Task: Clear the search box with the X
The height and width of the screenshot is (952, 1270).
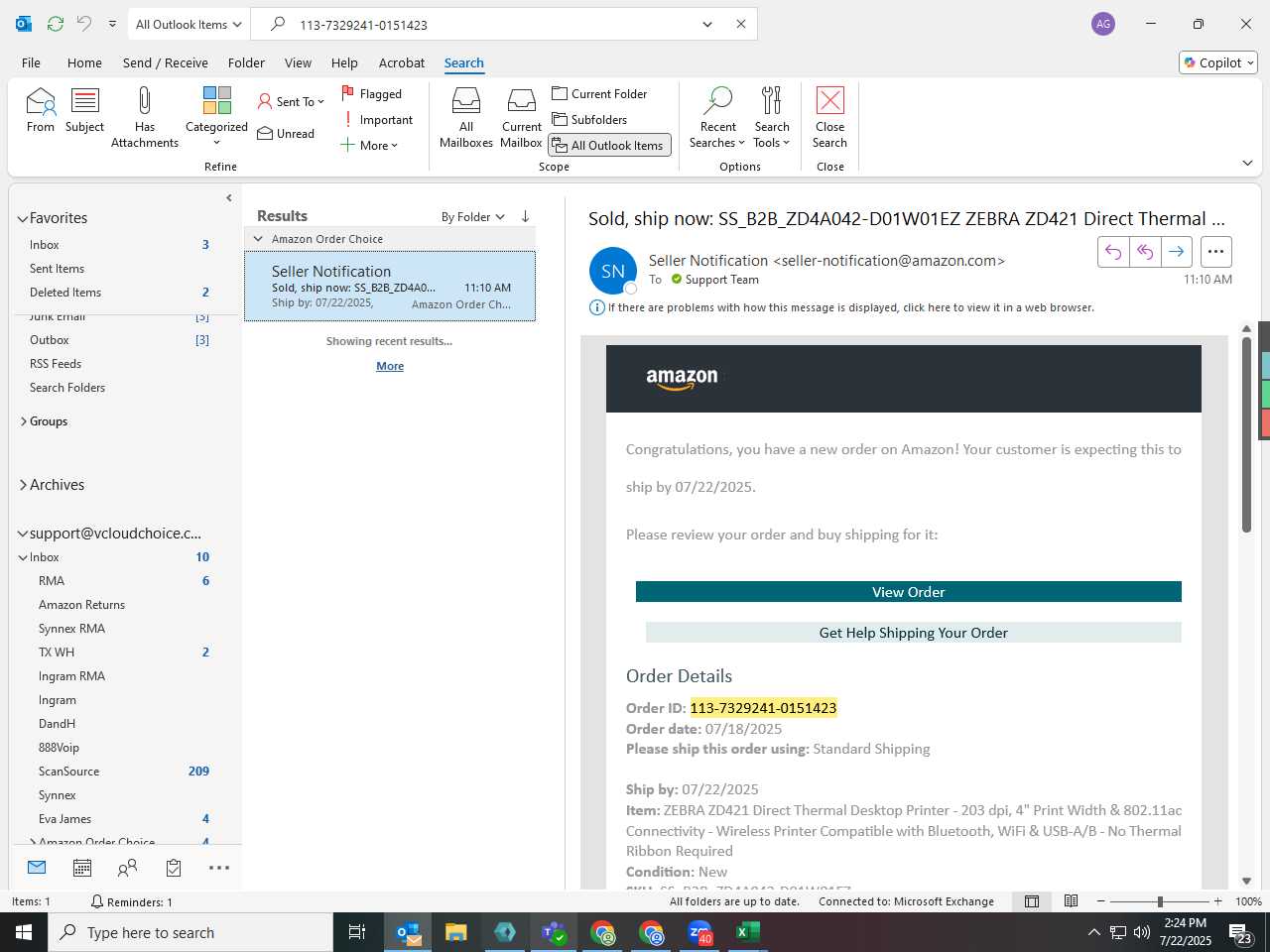Action: click(740, 24)
